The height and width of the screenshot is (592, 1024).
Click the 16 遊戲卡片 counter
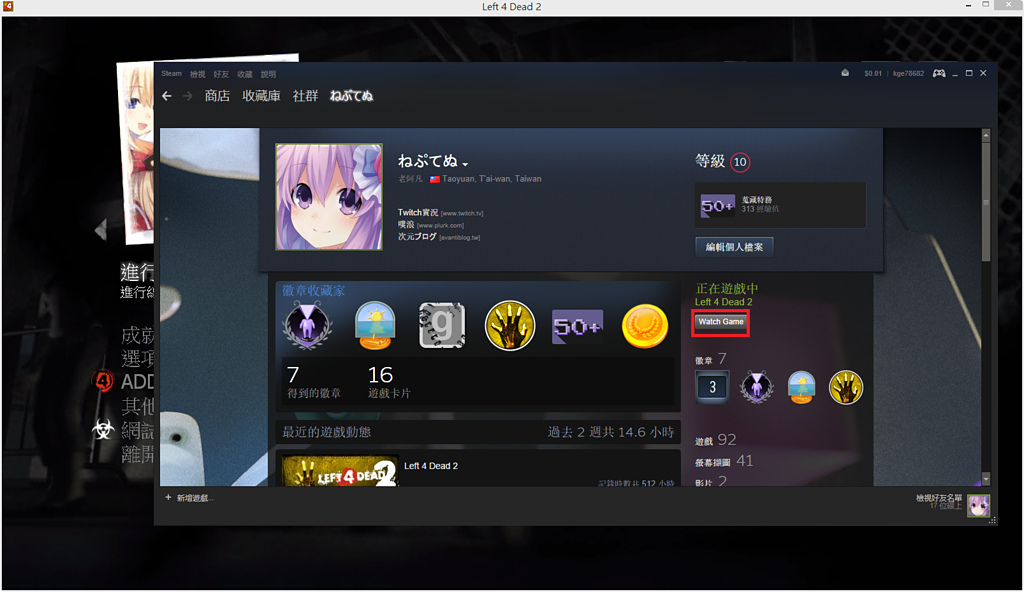point(389,382)
